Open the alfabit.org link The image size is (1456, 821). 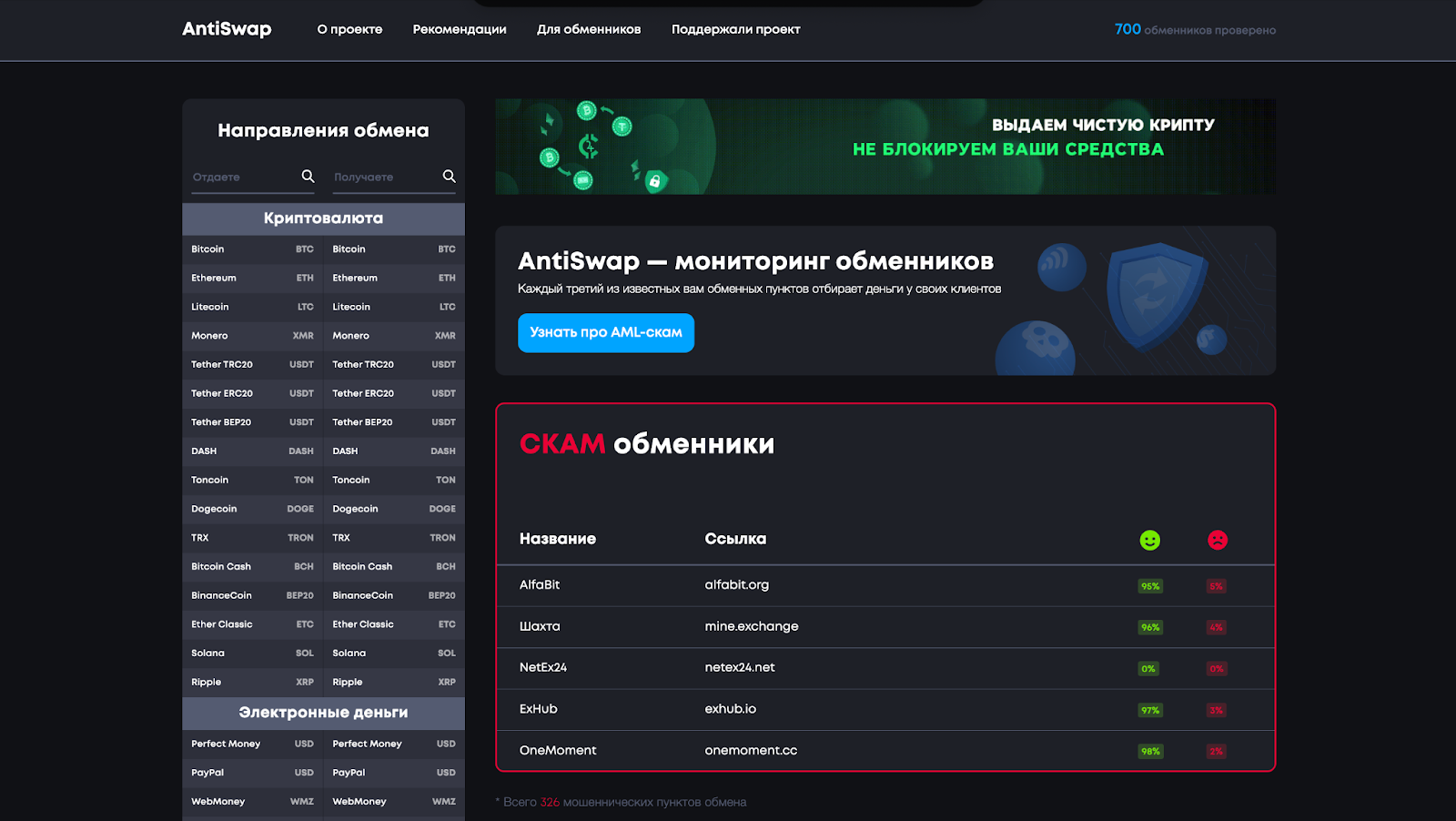click(x=737, y=585)
